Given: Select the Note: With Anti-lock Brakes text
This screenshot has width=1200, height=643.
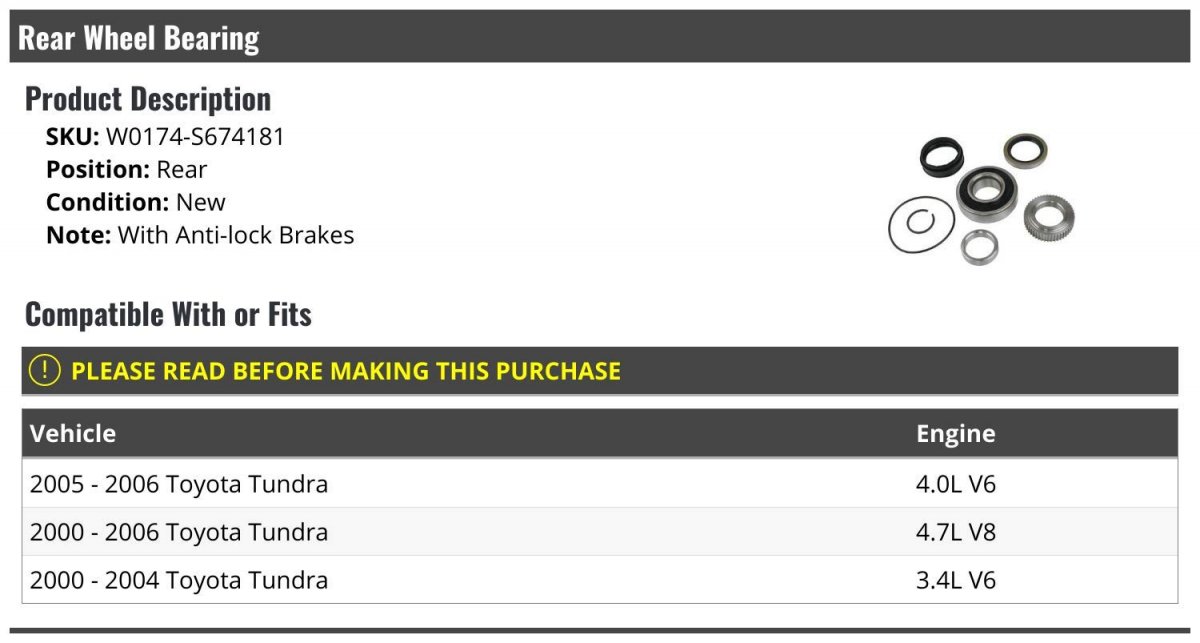Looking at the screenshot, I should [x=200, y=236].
